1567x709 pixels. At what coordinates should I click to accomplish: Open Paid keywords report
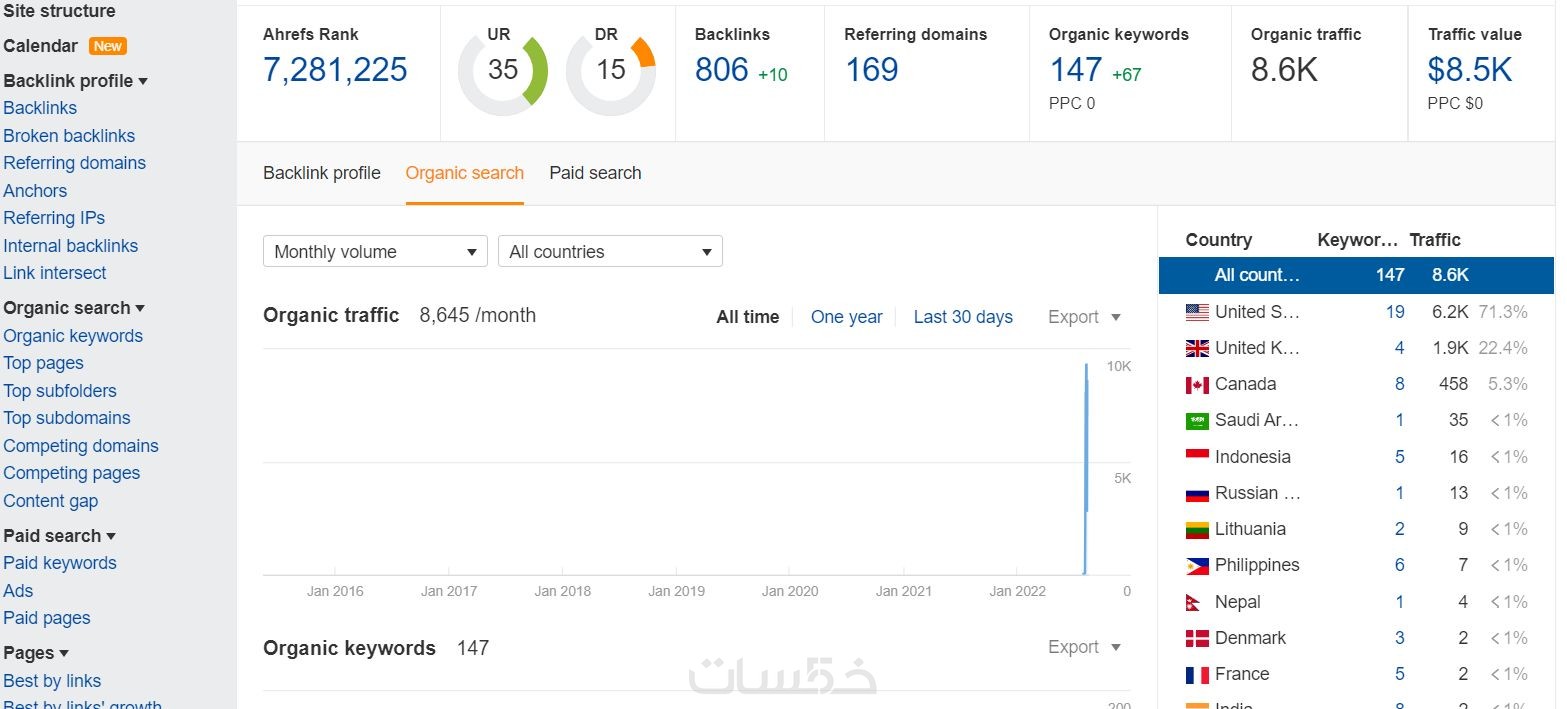point(60,563)
